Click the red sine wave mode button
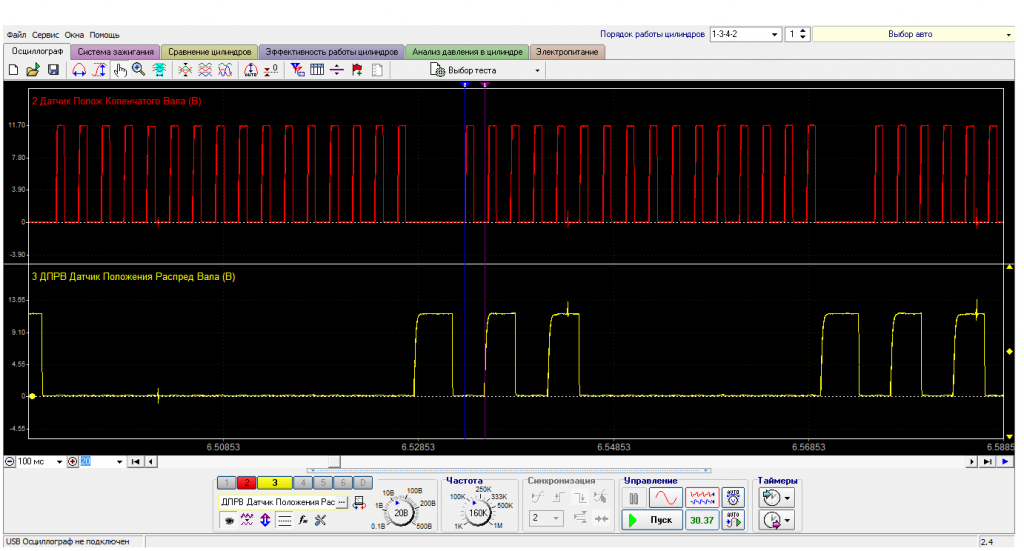This screenshot has height=551, width=1024. [665, 498]
